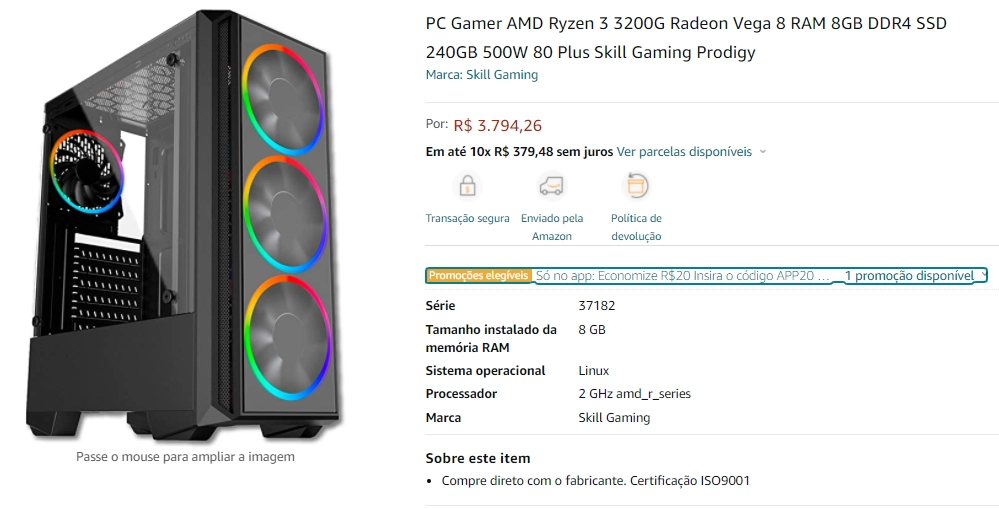The image size is (999, 509).
Task: Click the price R$ 3.794,26
Action: [x=497, y=126]
